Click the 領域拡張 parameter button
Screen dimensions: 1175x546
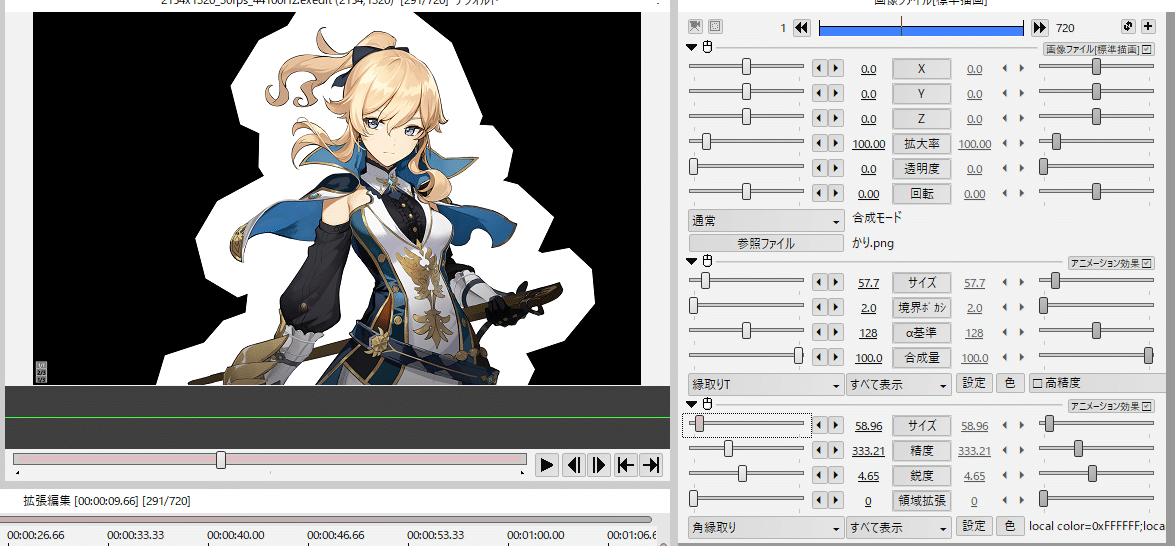922,500
